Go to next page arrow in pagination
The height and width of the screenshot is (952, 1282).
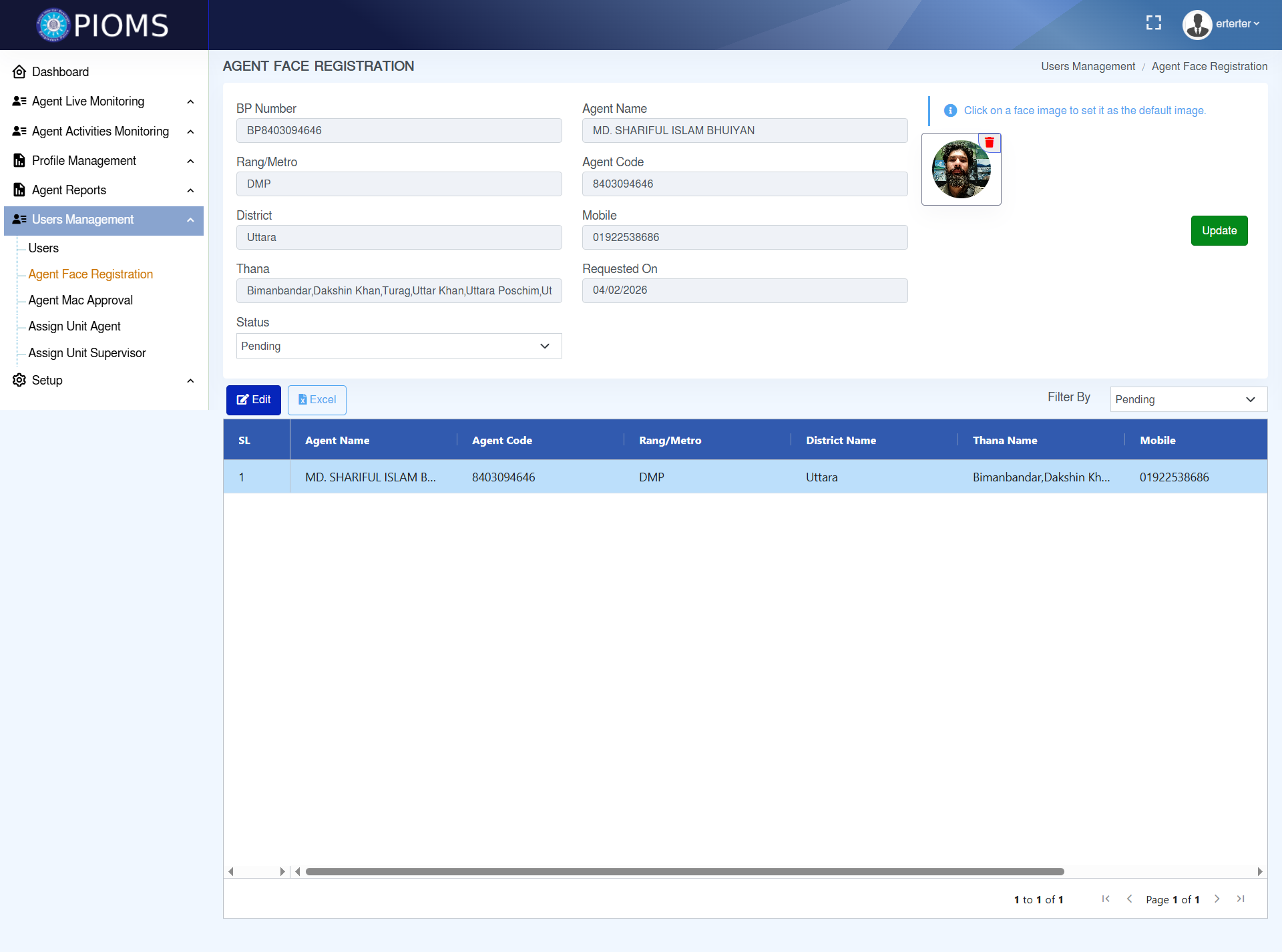tap(1217, 899)
